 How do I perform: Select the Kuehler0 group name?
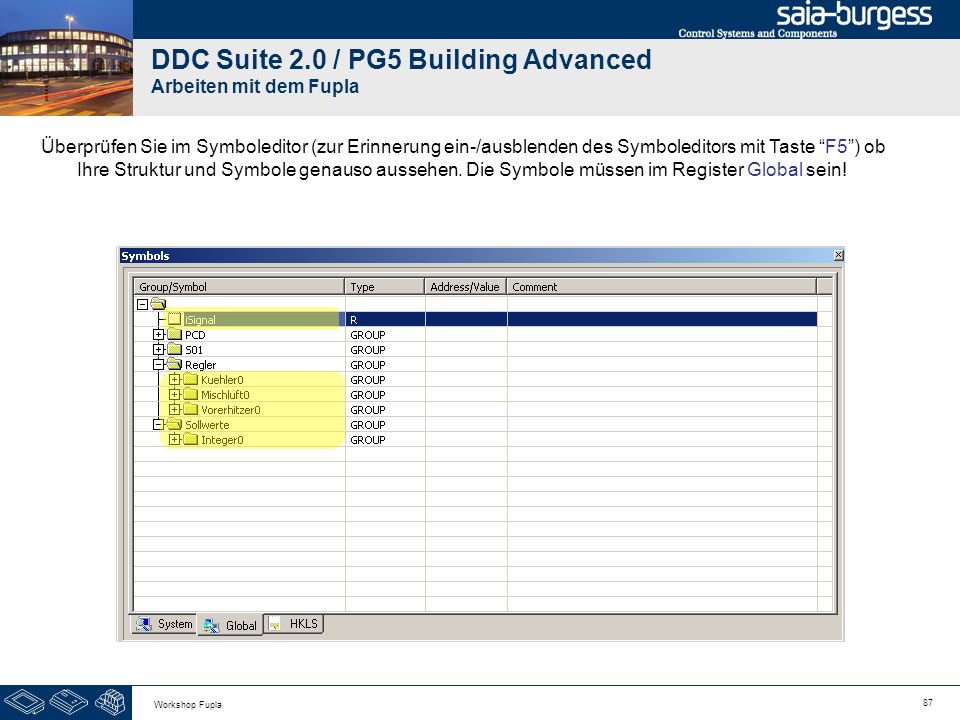tap(222, 380)
